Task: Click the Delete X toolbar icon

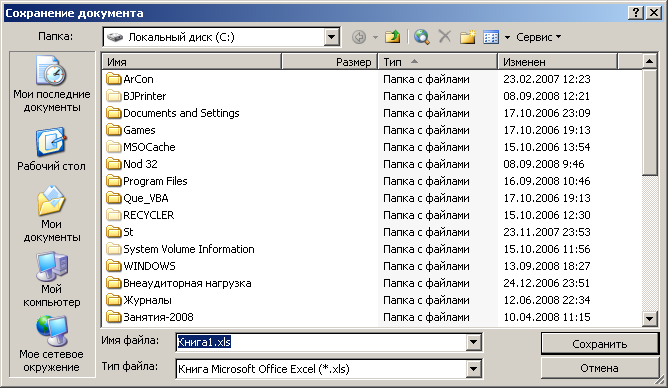Action: coord(444,37)
